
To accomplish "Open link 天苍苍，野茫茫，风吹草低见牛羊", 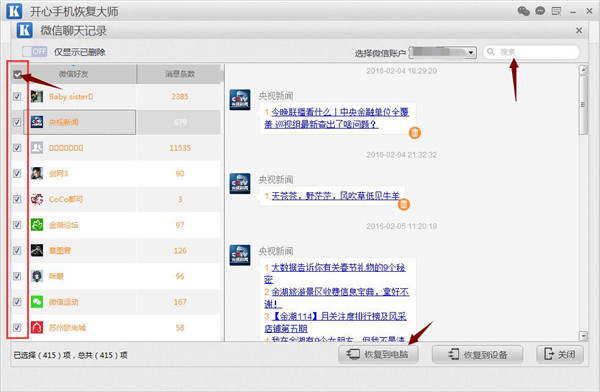I will 335,196.
